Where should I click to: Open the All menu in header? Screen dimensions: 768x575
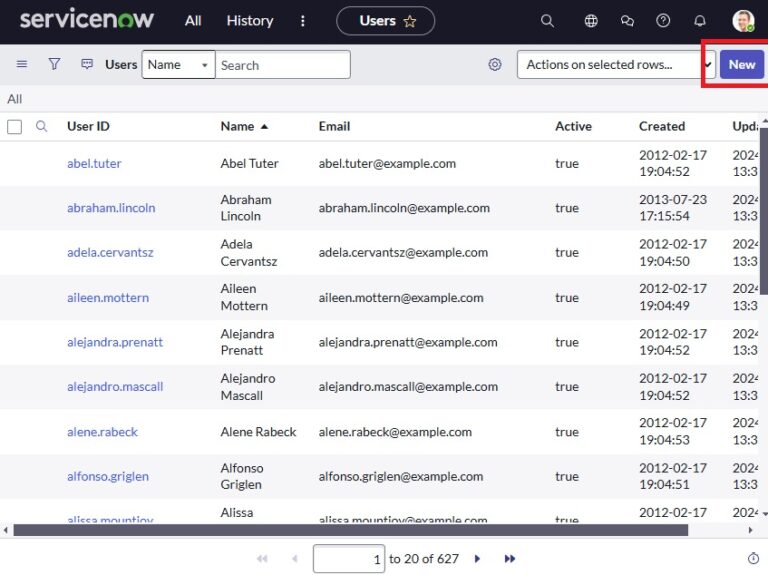[x=193, y=21]
